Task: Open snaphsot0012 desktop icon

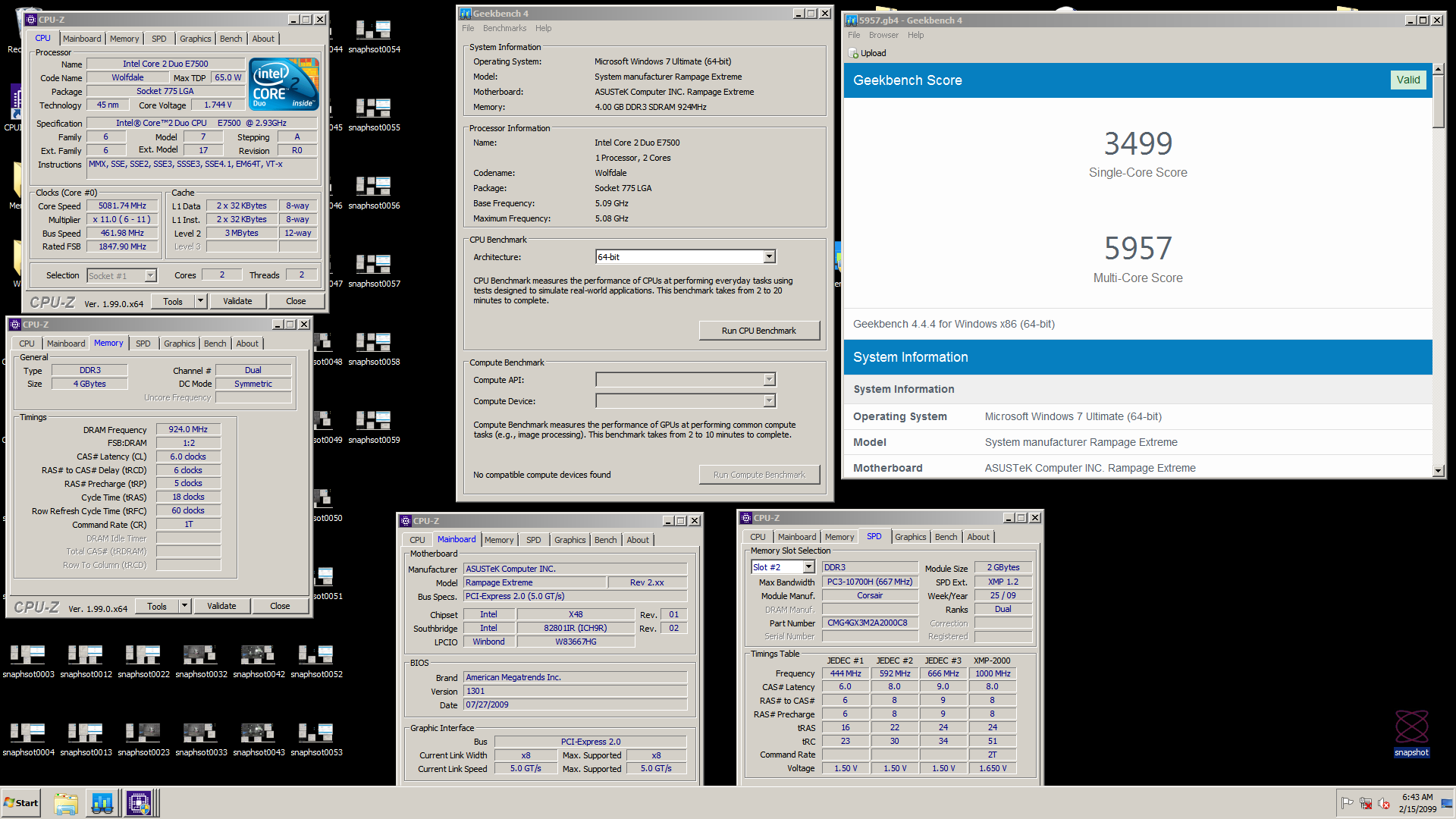Action: coord(86,662)
